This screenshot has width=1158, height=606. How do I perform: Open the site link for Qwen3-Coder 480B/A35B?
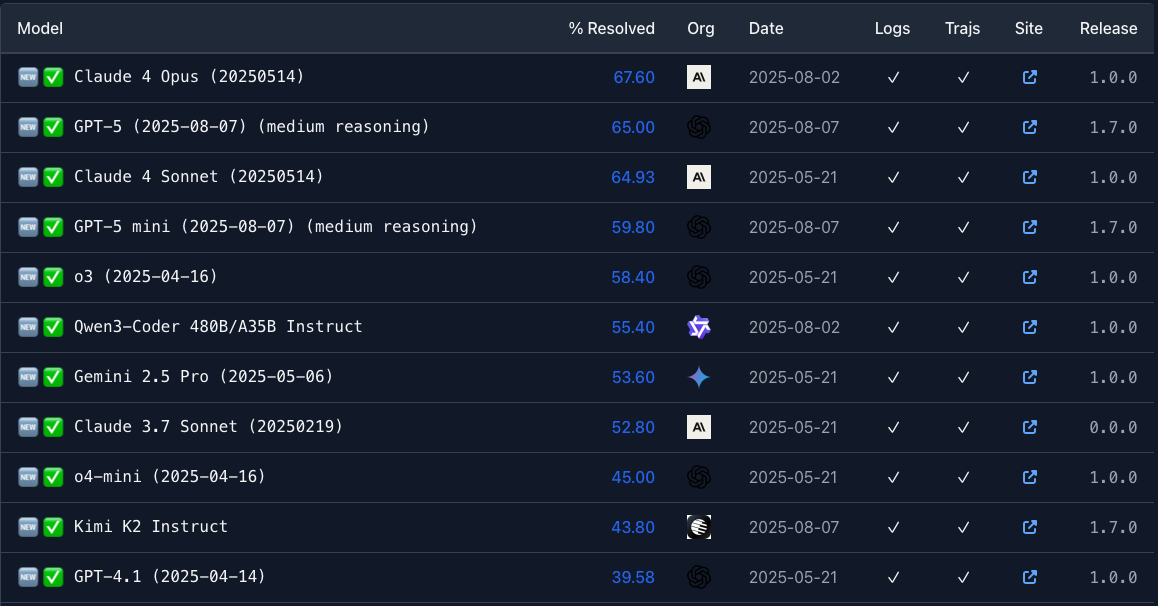(x=1029, y=327)
